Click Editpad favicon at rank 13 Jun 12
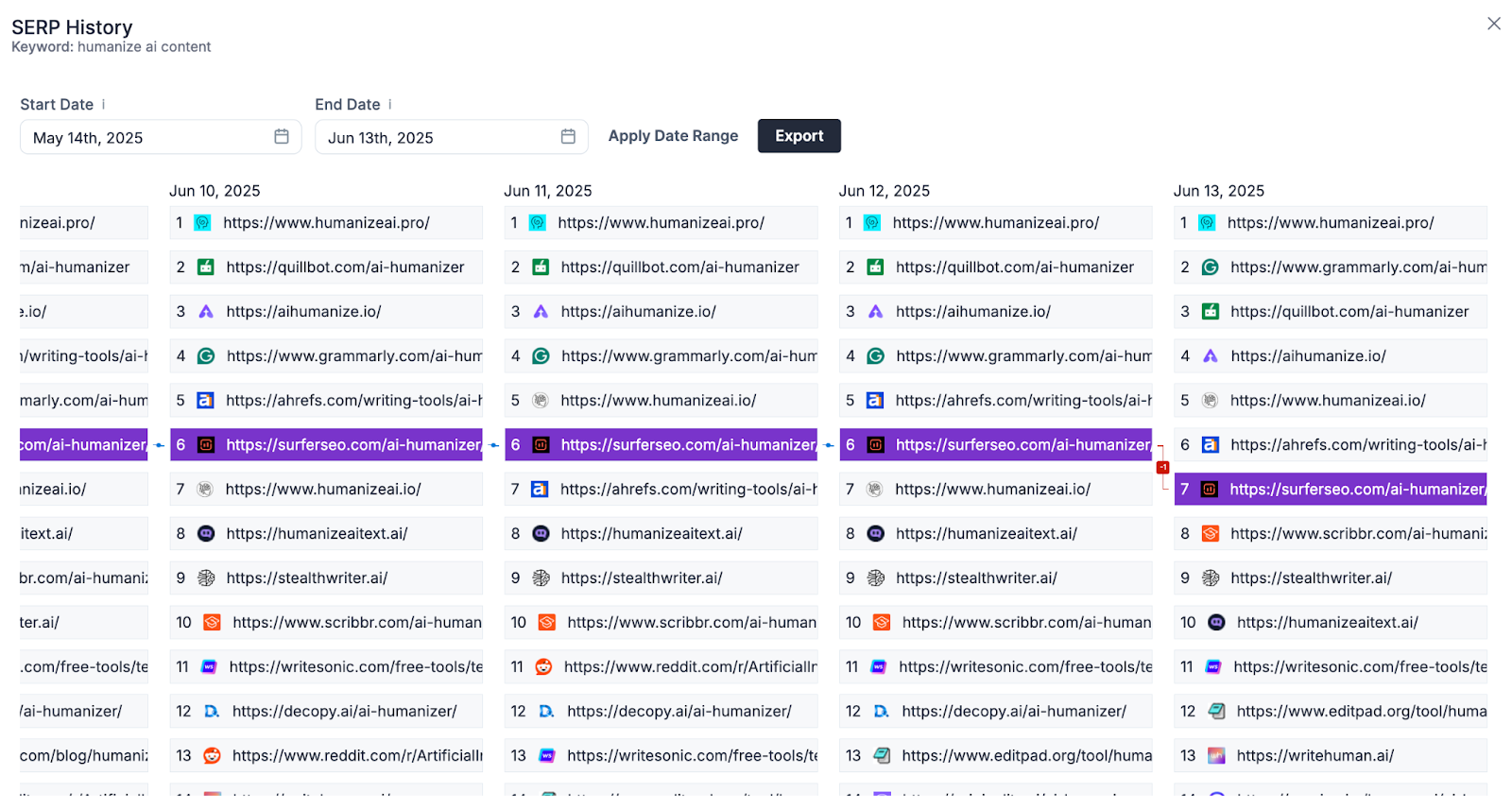Image resolution: width=1512 pixels, height=810 pixels. coord(882,756)
